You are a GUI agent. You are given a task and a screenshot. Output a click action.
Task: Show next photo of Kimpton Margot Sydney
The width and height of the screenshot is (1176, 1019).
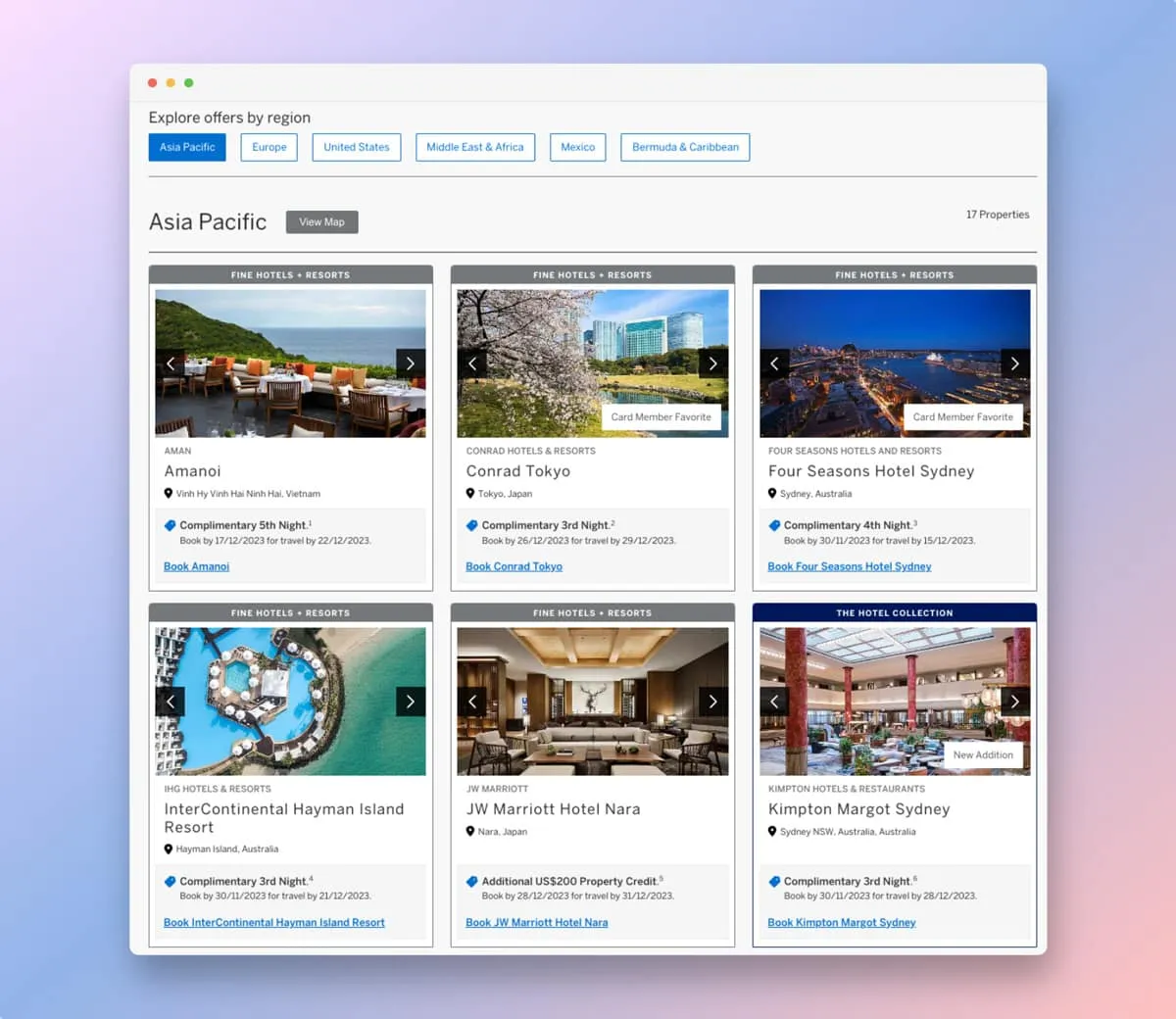1015,702
